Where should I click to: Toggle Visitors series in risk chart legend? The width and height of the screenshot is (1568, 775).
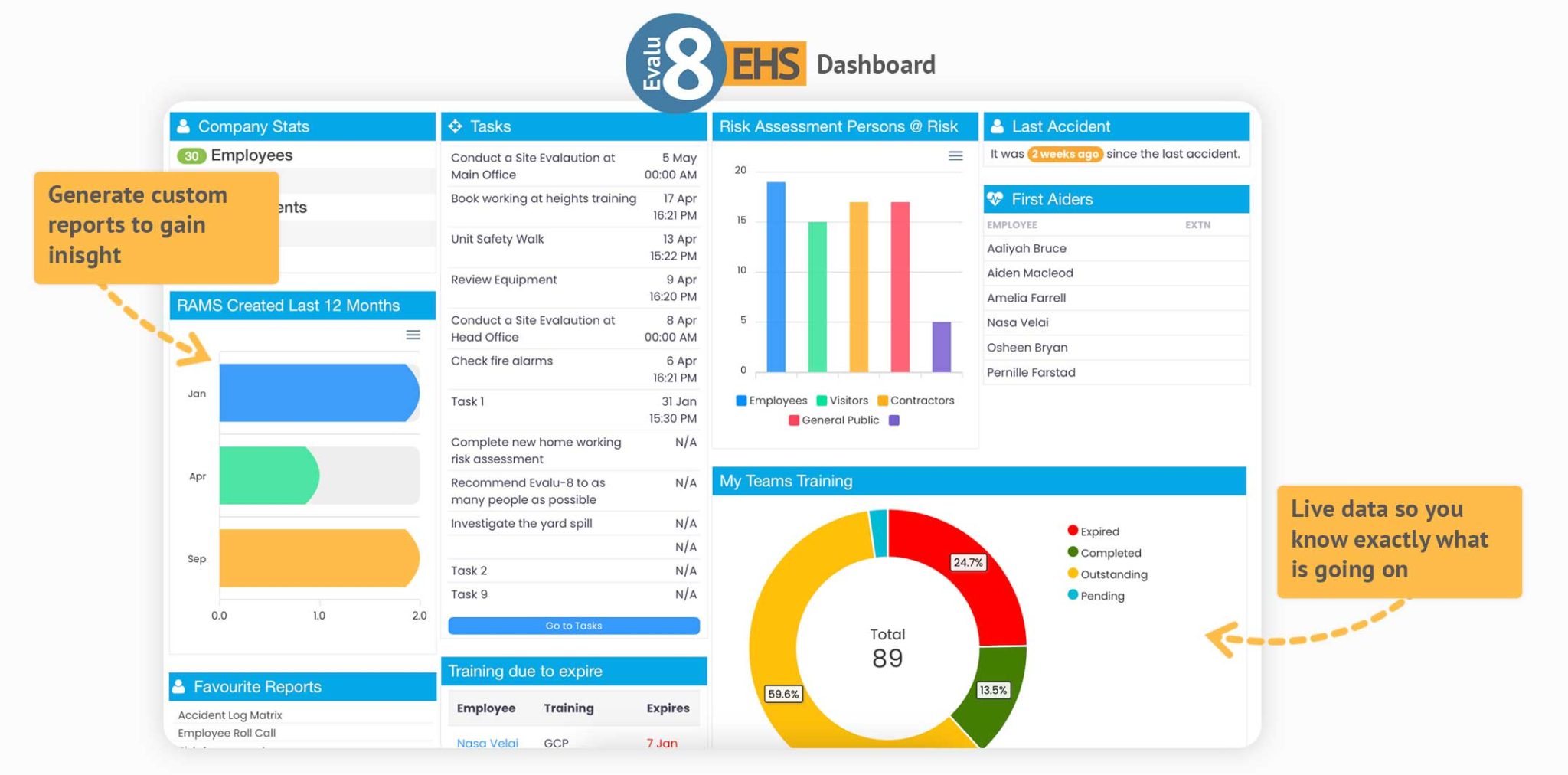842,400
